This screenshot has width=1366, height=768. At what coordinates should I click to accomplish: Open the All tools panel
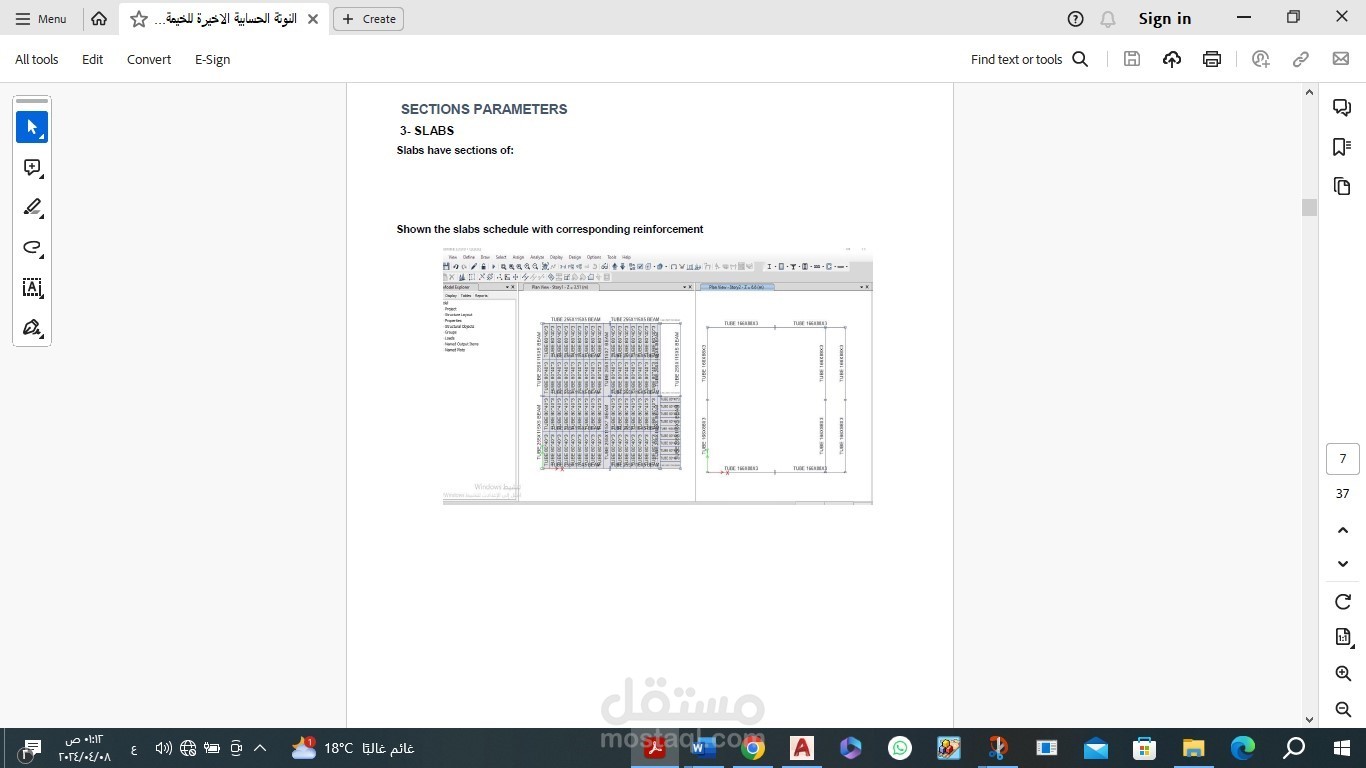pos(37,59)
